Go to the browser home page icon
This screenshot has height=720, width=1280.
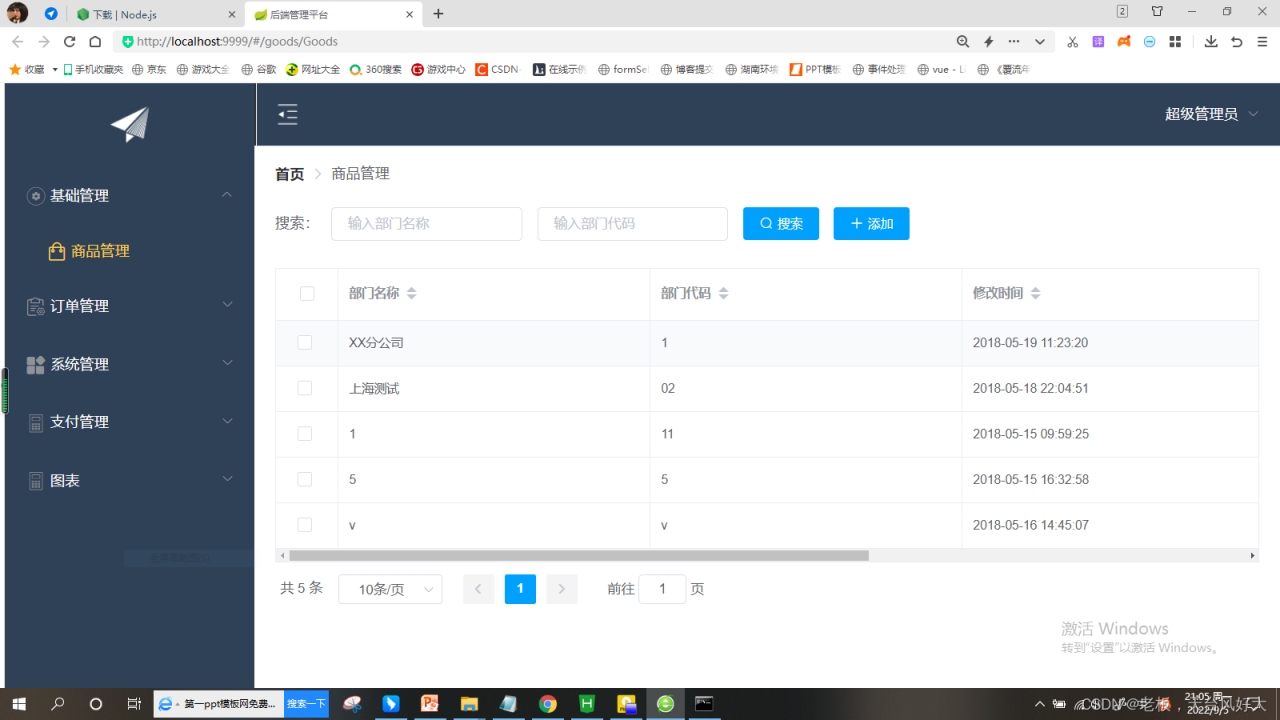95,42
